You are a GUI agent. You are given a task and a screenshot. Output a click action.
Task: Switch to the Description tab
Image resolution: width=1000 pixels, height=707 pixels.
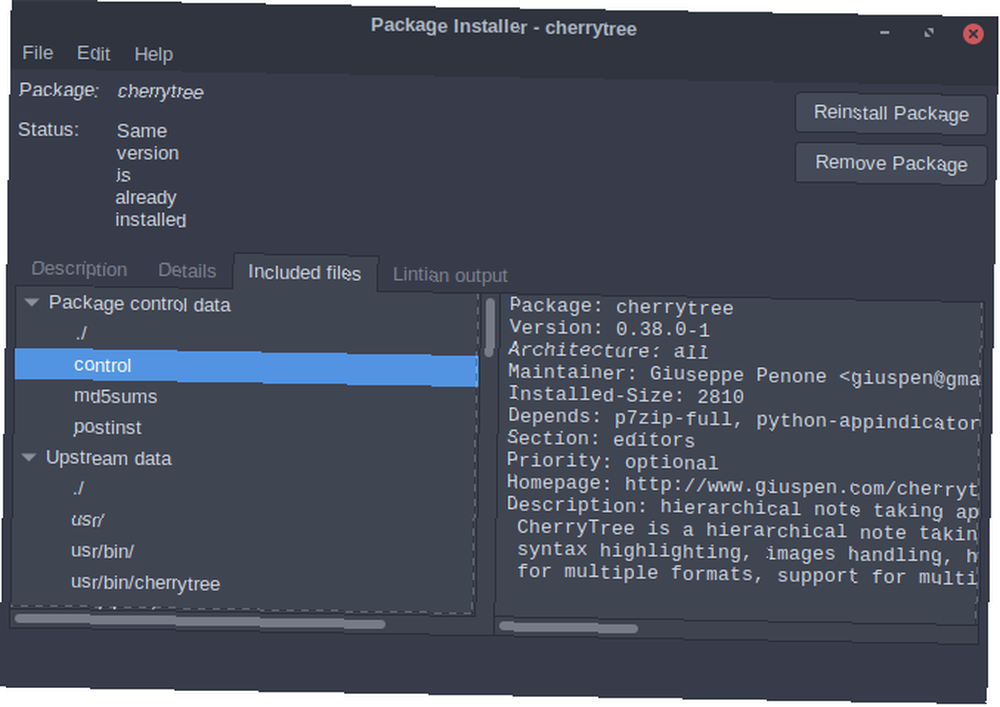(79, 269)
